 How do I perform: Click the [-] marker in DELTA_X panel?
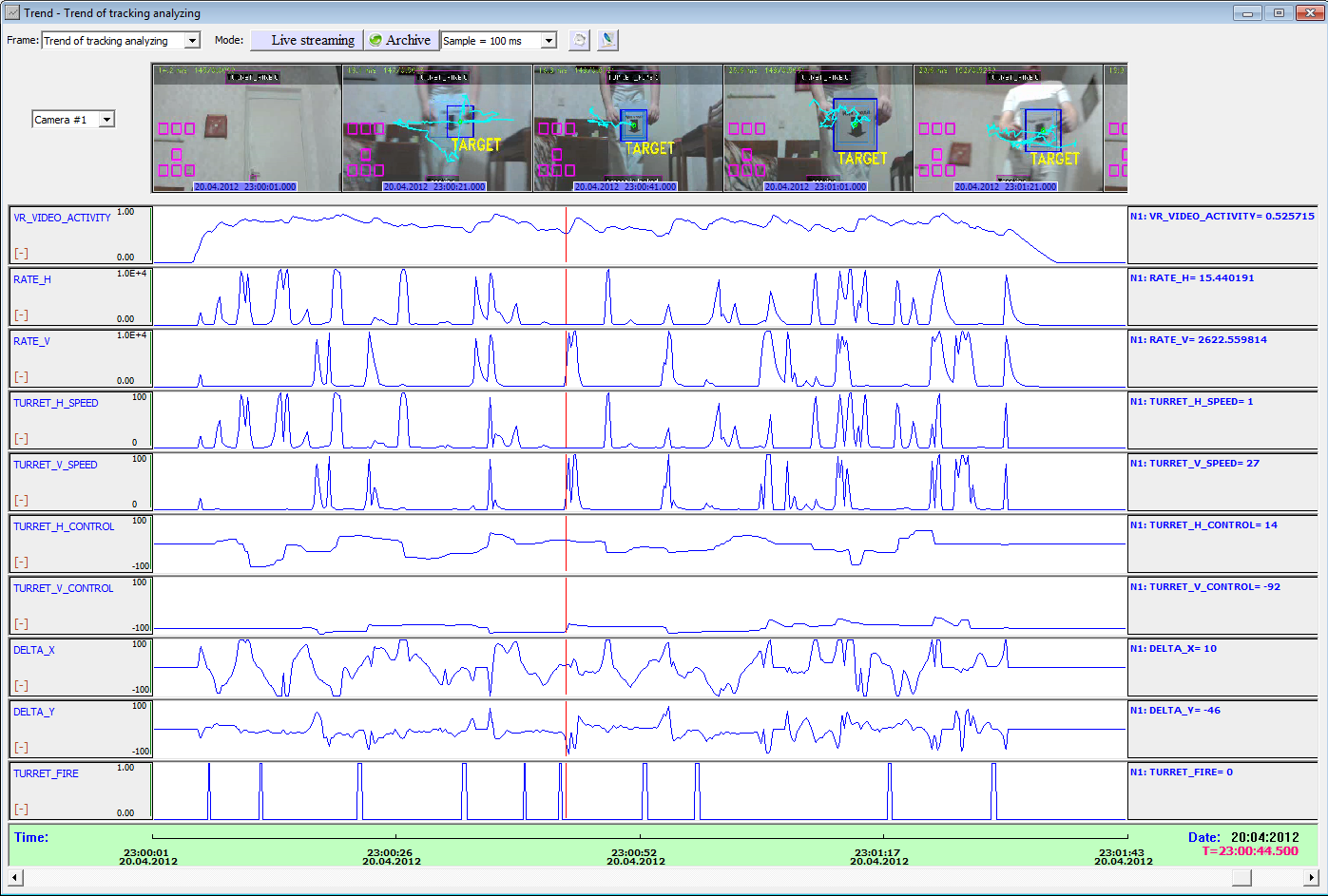[x=21, y=686]
